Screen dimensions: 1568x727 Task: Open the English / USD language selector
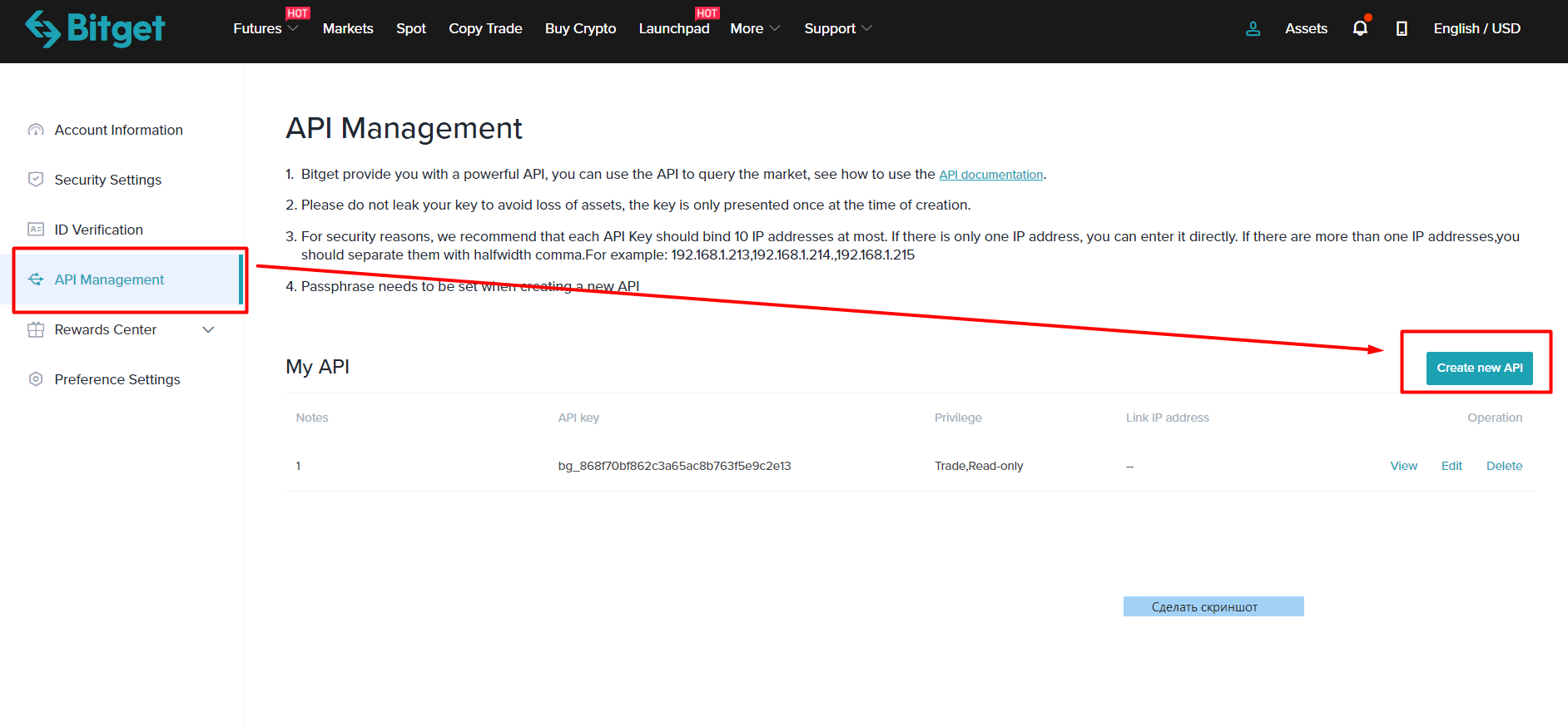click(1476, 28)
